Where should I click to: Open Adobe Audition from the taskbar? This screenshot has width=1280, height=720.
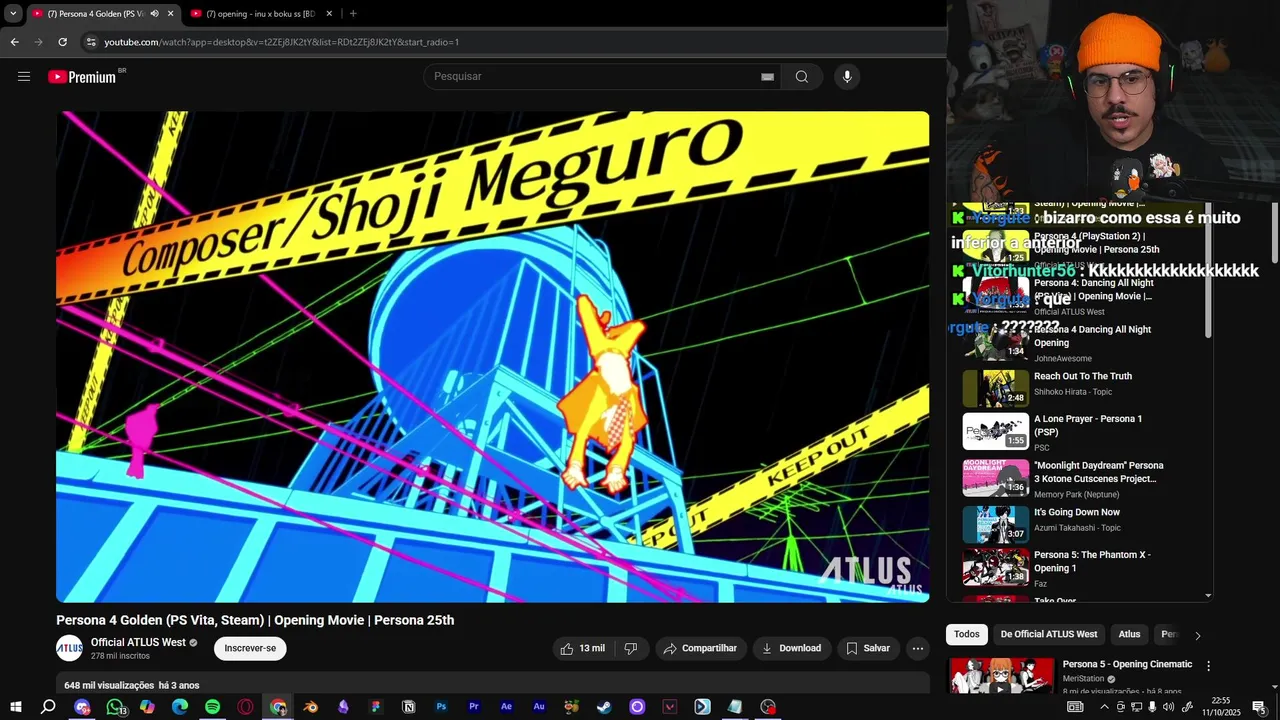(x=539, y=707)
